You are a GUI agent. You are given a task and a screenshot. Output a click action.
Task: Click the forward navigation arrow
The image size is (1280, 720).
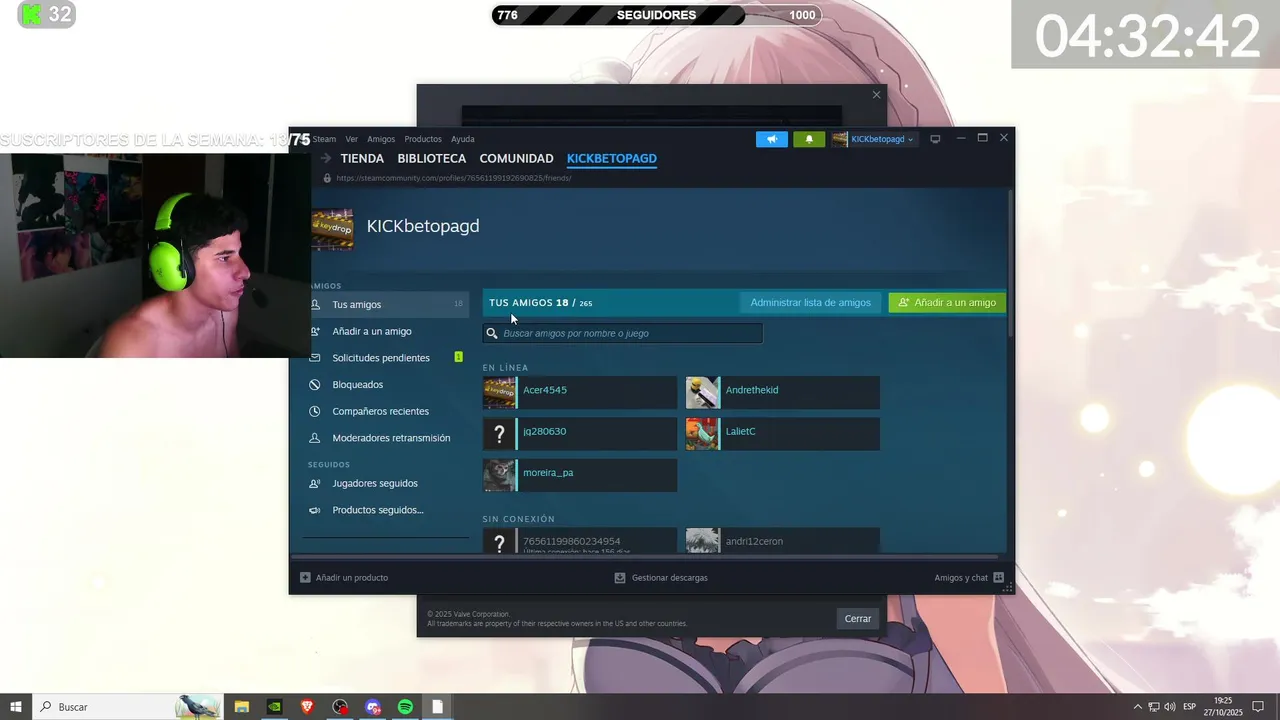point(326,158)
